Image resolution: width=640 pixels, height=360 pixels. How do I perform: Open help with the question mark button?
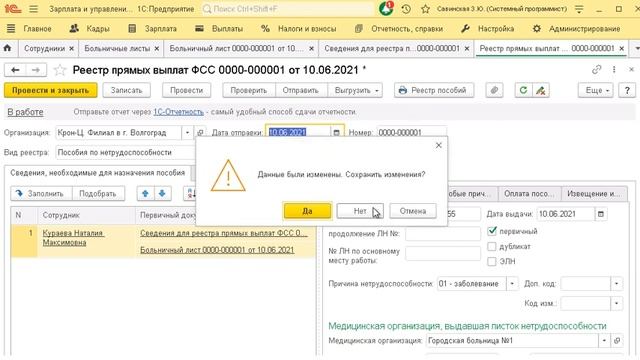pos(627,90)
